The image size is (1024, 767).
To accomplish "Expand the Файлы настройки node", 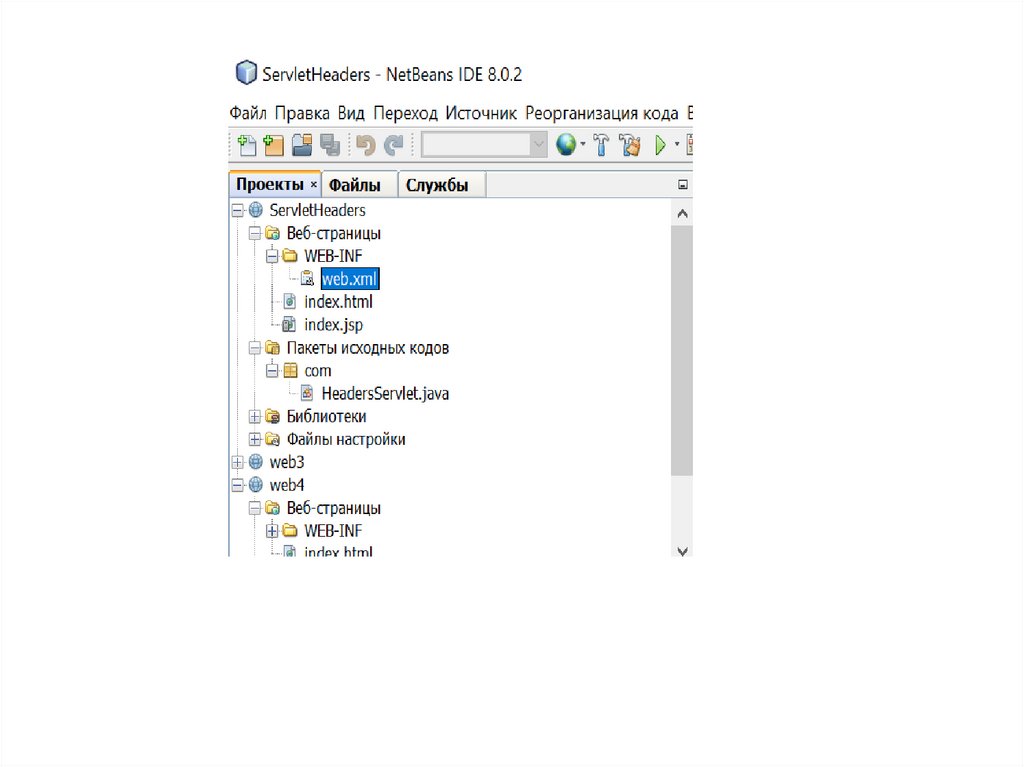I will 255,440.
